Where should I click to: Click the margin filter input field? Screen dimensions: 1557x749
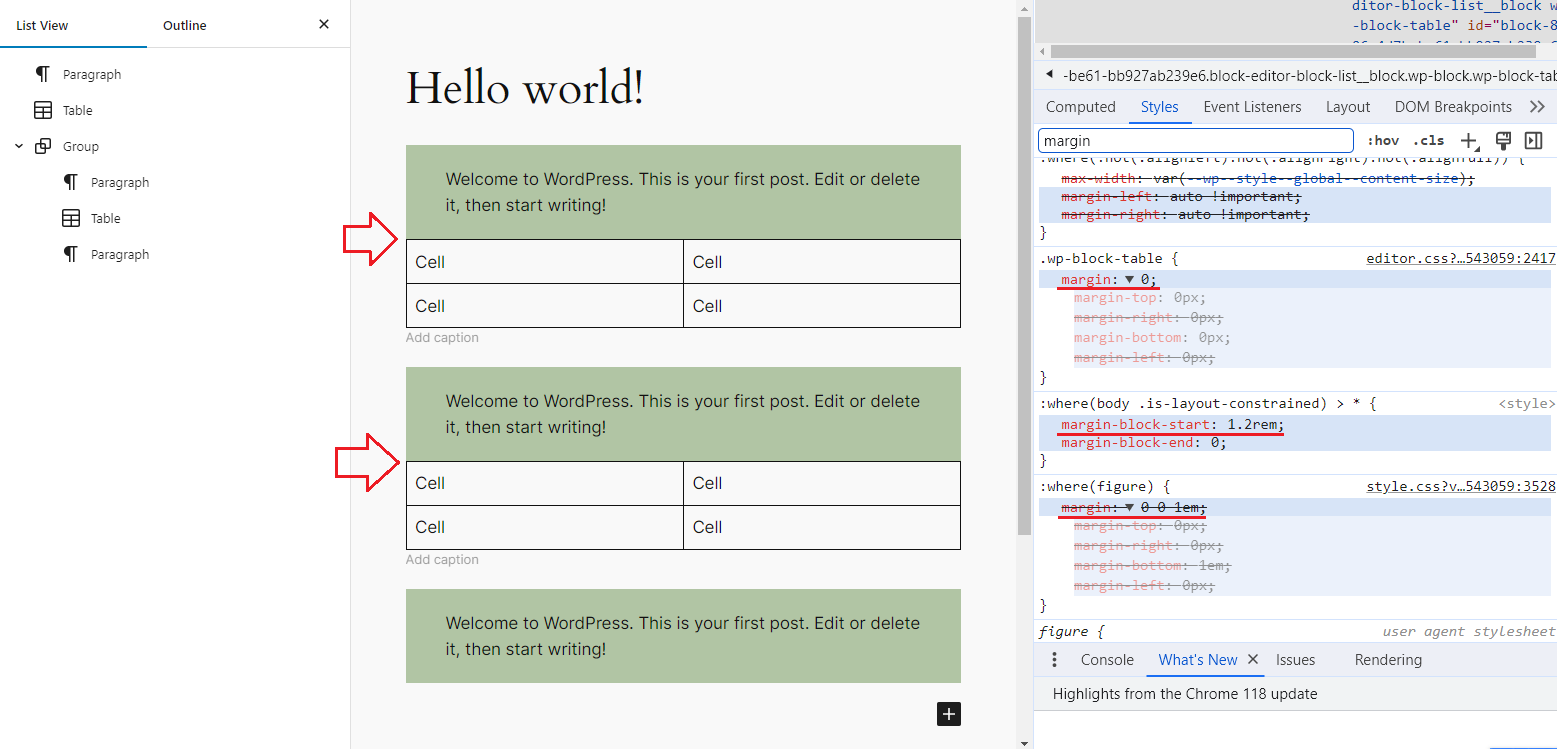point(1194,140)
